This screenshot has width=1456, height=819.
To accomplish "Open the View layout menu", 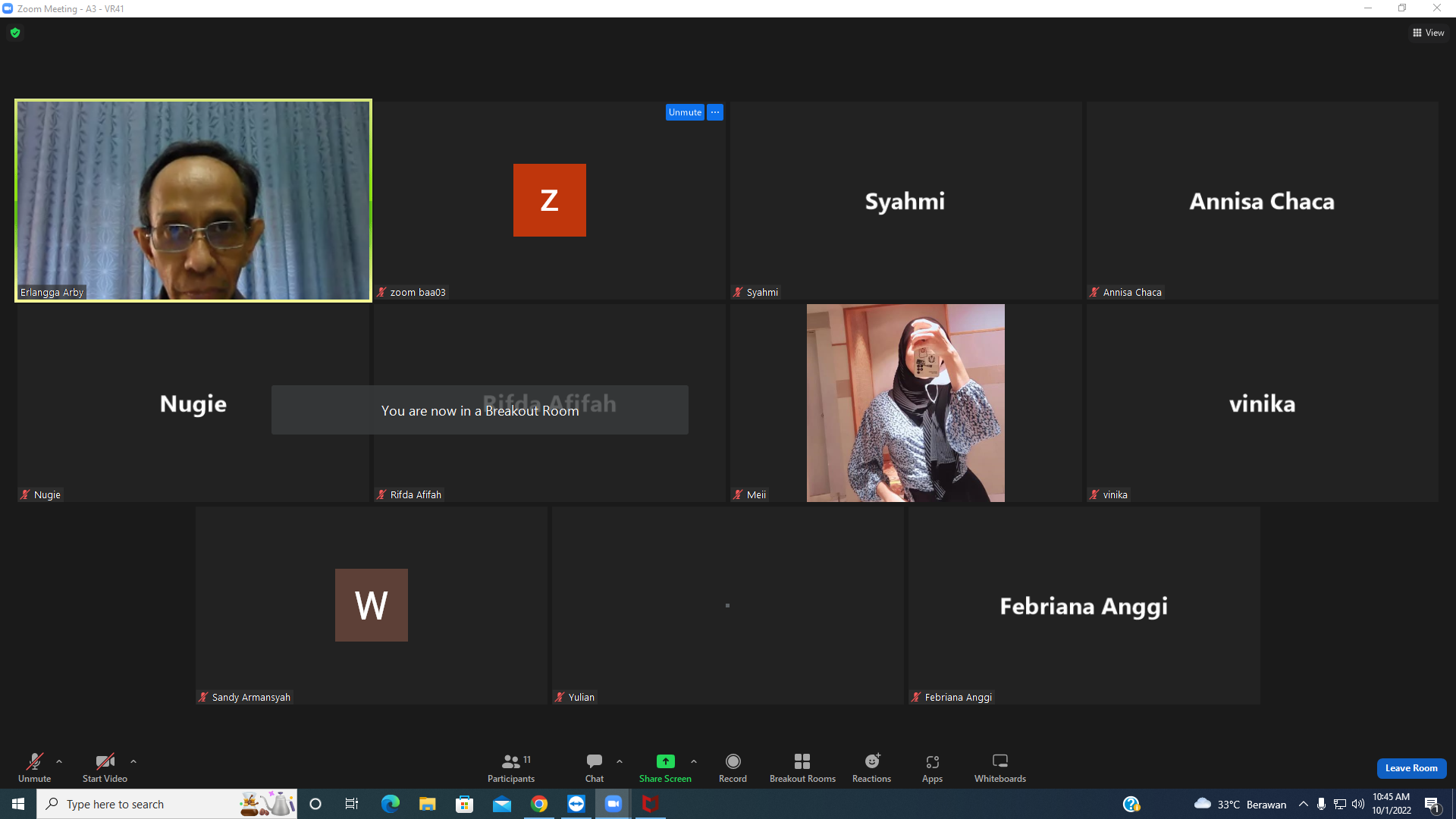I will click(1429, 33).
